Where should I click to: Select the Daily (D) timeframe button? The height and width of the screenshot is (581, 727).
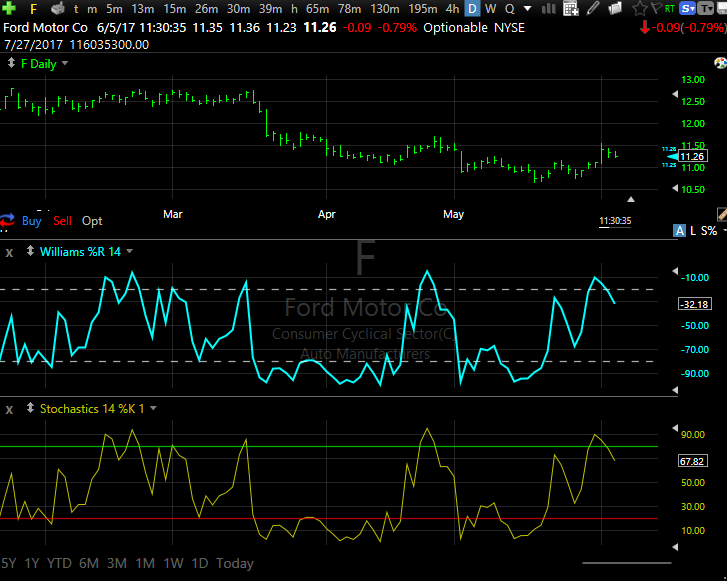(x=472, y=8)
